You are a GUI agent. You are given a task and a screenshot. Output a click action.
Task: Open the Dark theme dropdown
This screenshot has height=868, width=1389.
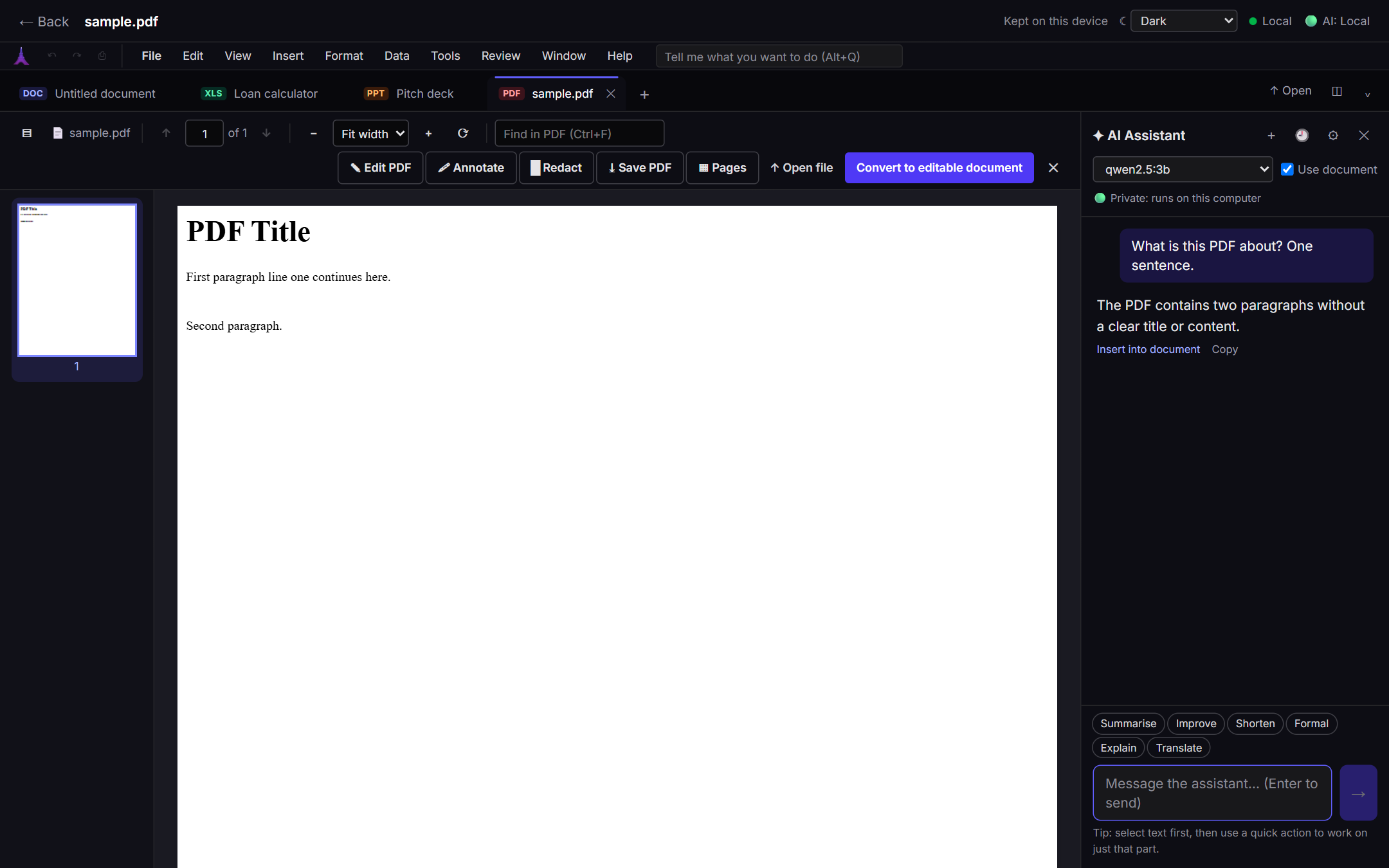[x=1184, y=21]
